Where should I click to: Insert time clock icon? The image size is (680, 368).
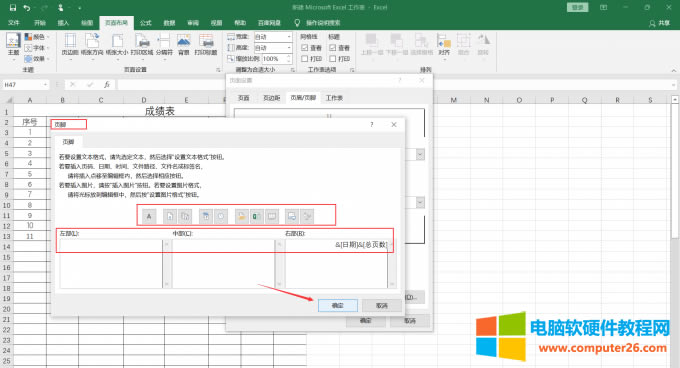pos(221,216)
